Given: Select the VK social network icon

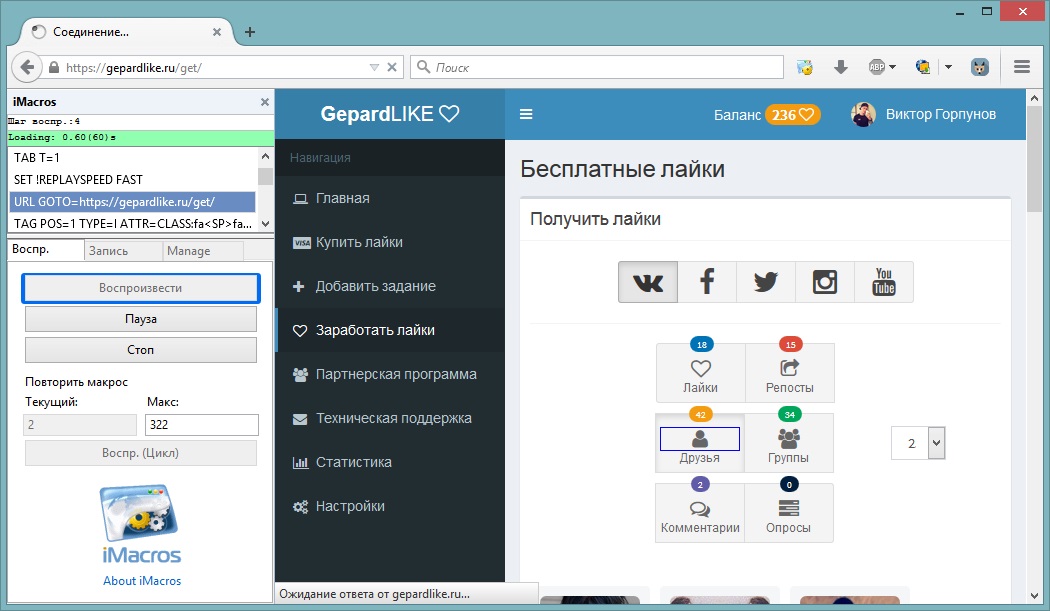Looking at the screenshot, I should coord(648,282).
